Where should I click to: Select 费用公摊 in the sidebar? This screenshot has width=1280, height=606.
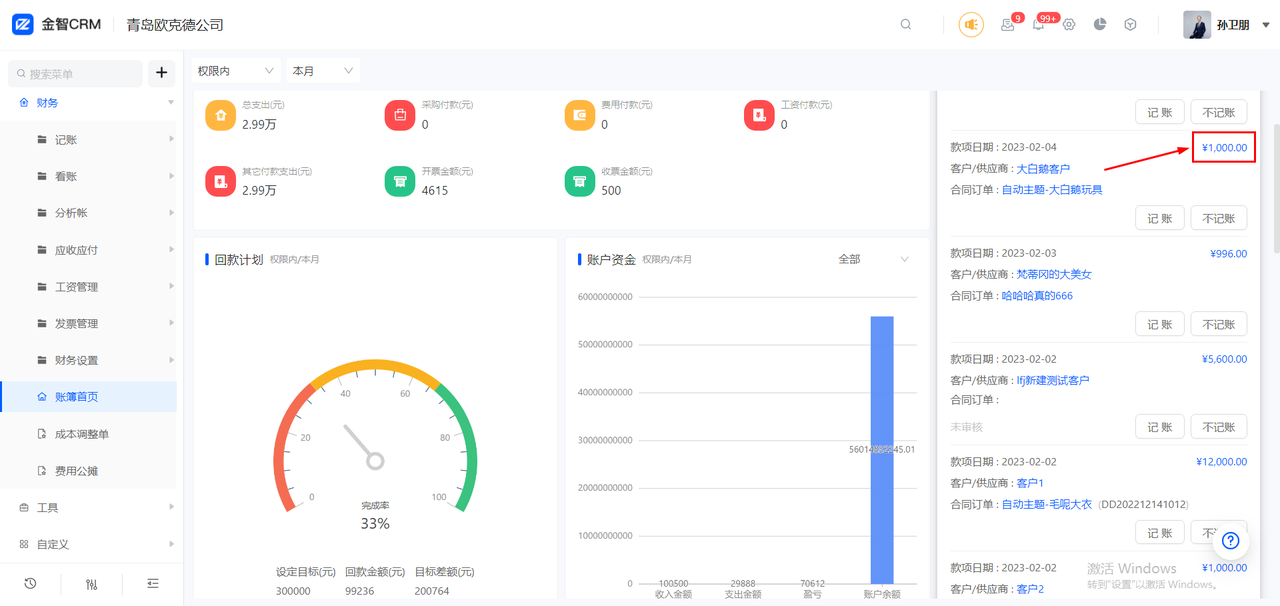tap(77, 471)
